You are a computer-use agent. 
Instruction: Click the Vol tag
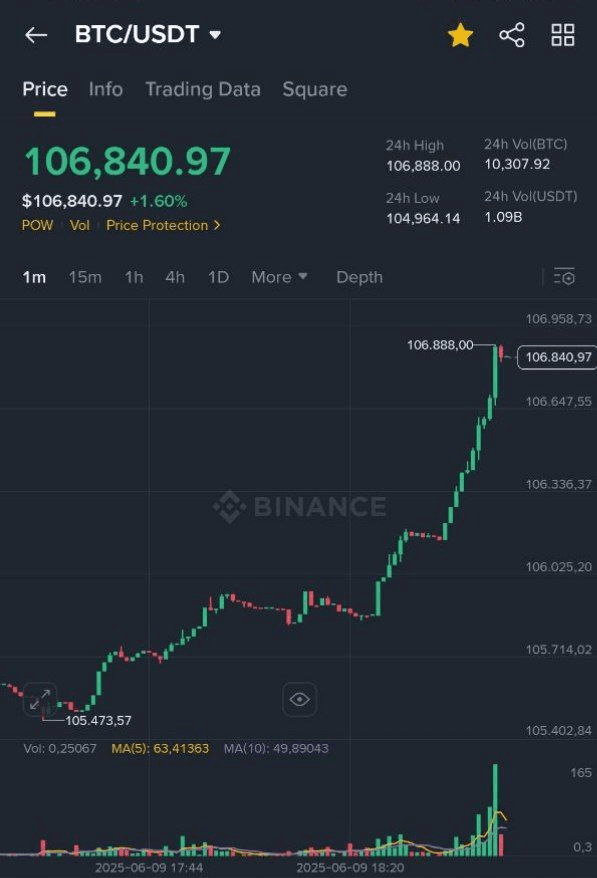coord(80,225)
